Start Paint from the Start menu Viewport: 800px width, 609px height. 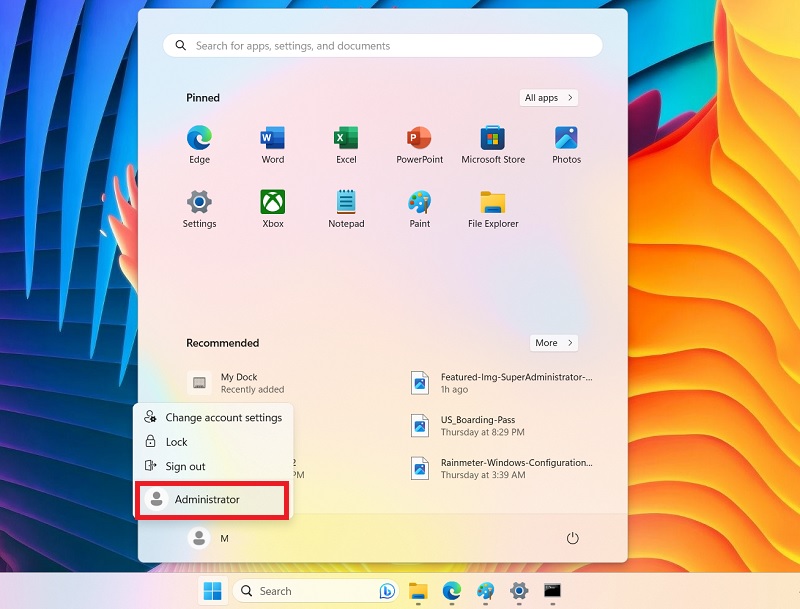419,205
